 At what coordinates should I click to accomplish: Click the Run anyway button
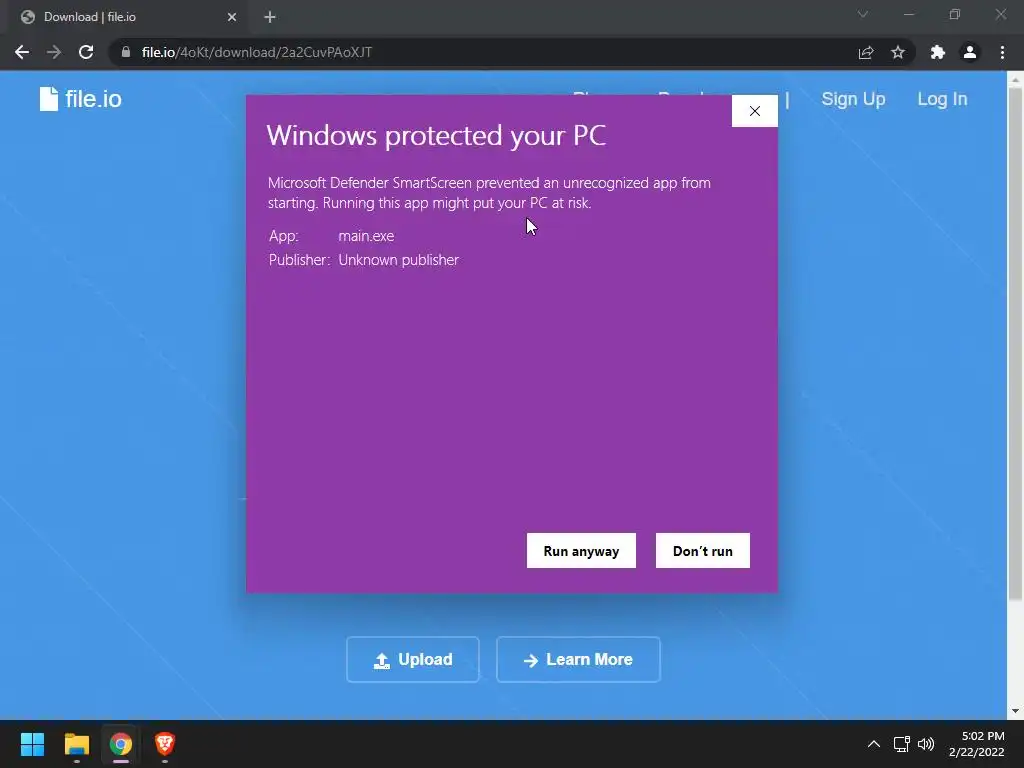pyautogui.click(x=581, y=551)
